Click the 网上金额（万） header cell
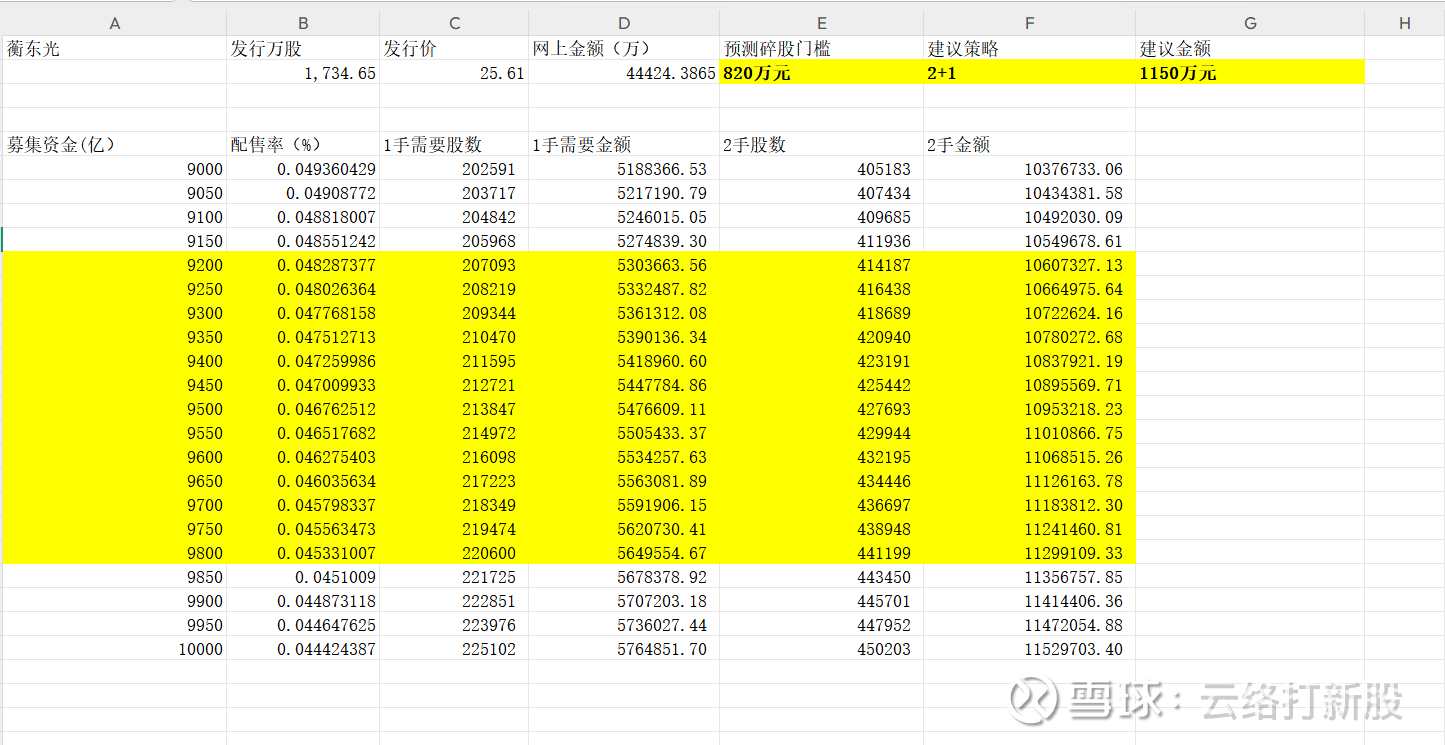Viewport: 1445px width, 745px height. coord(624,48)
